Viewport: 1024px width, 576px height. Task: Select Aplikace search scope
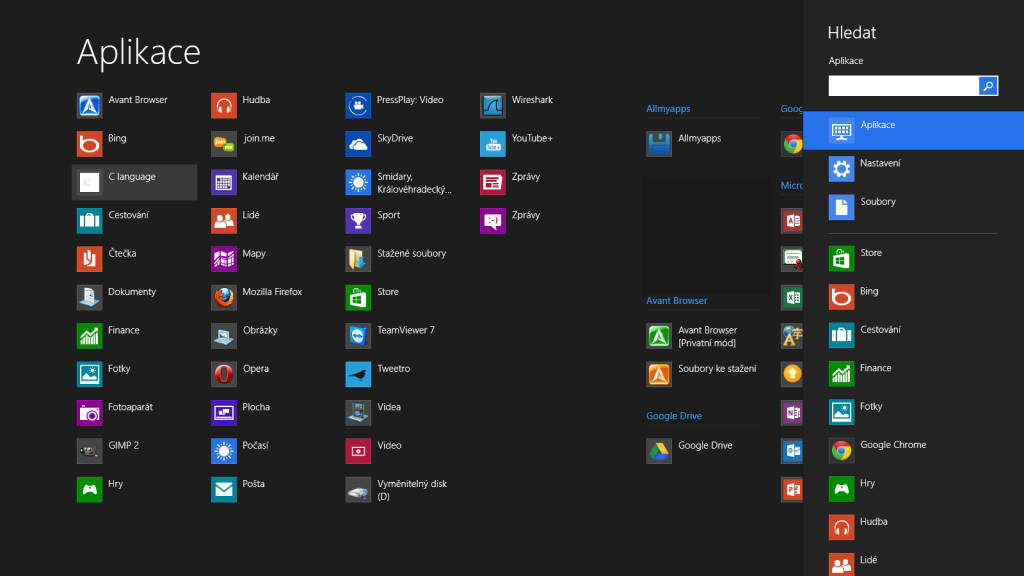(914, 131)
